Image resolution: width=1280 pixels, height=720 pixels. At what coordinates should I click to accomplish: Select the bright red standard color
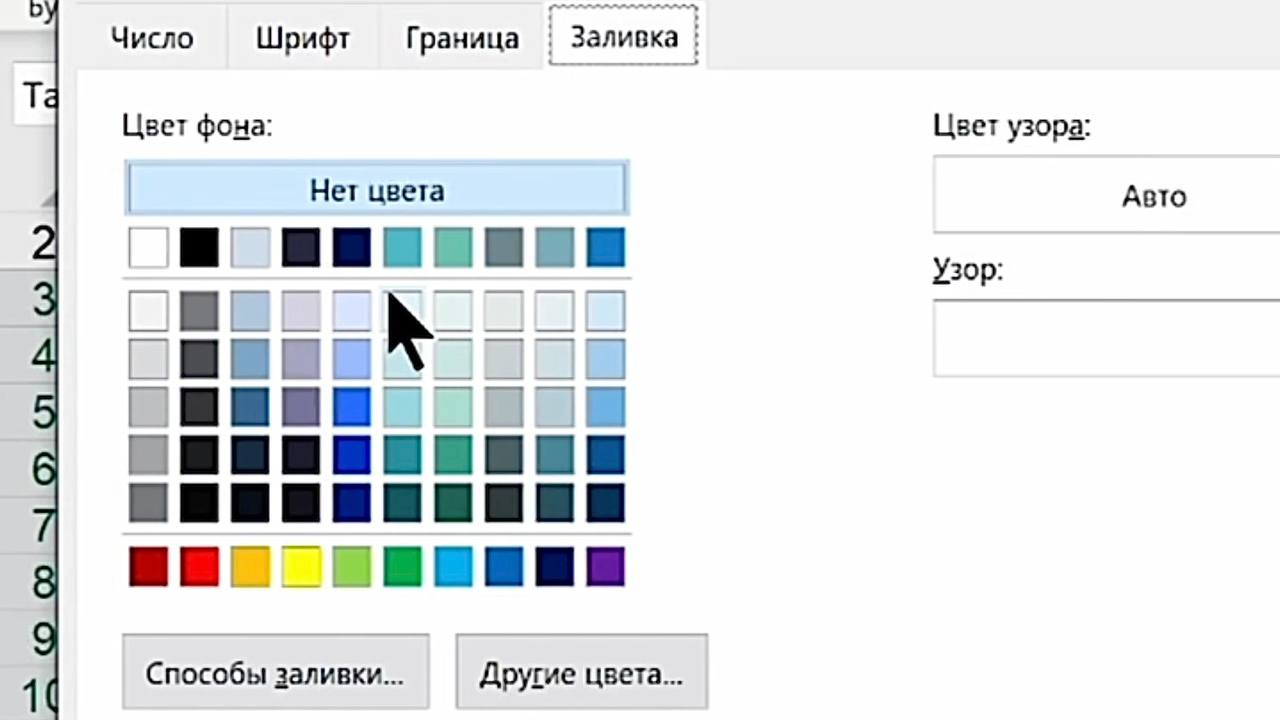(x=199, y=567)
